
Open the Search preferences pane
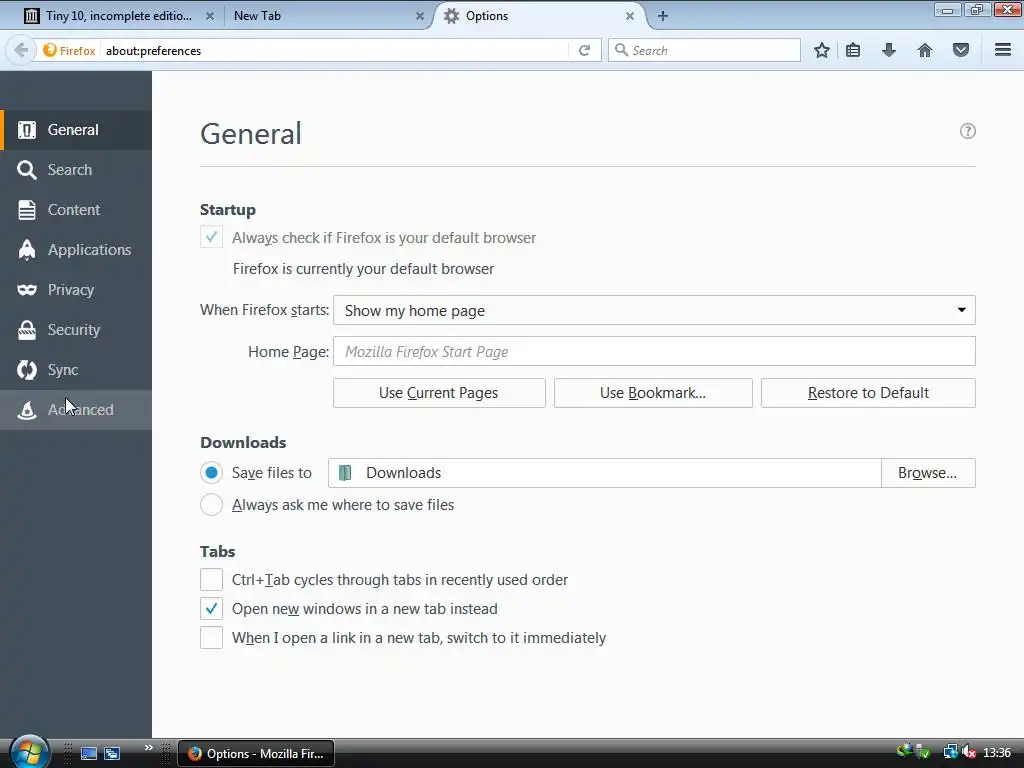pyautogui.click(x=76, y=170)
